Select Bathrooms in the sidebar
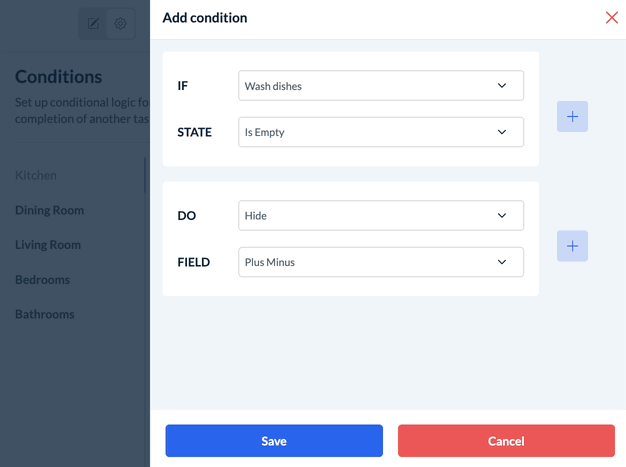 (45, 314)
